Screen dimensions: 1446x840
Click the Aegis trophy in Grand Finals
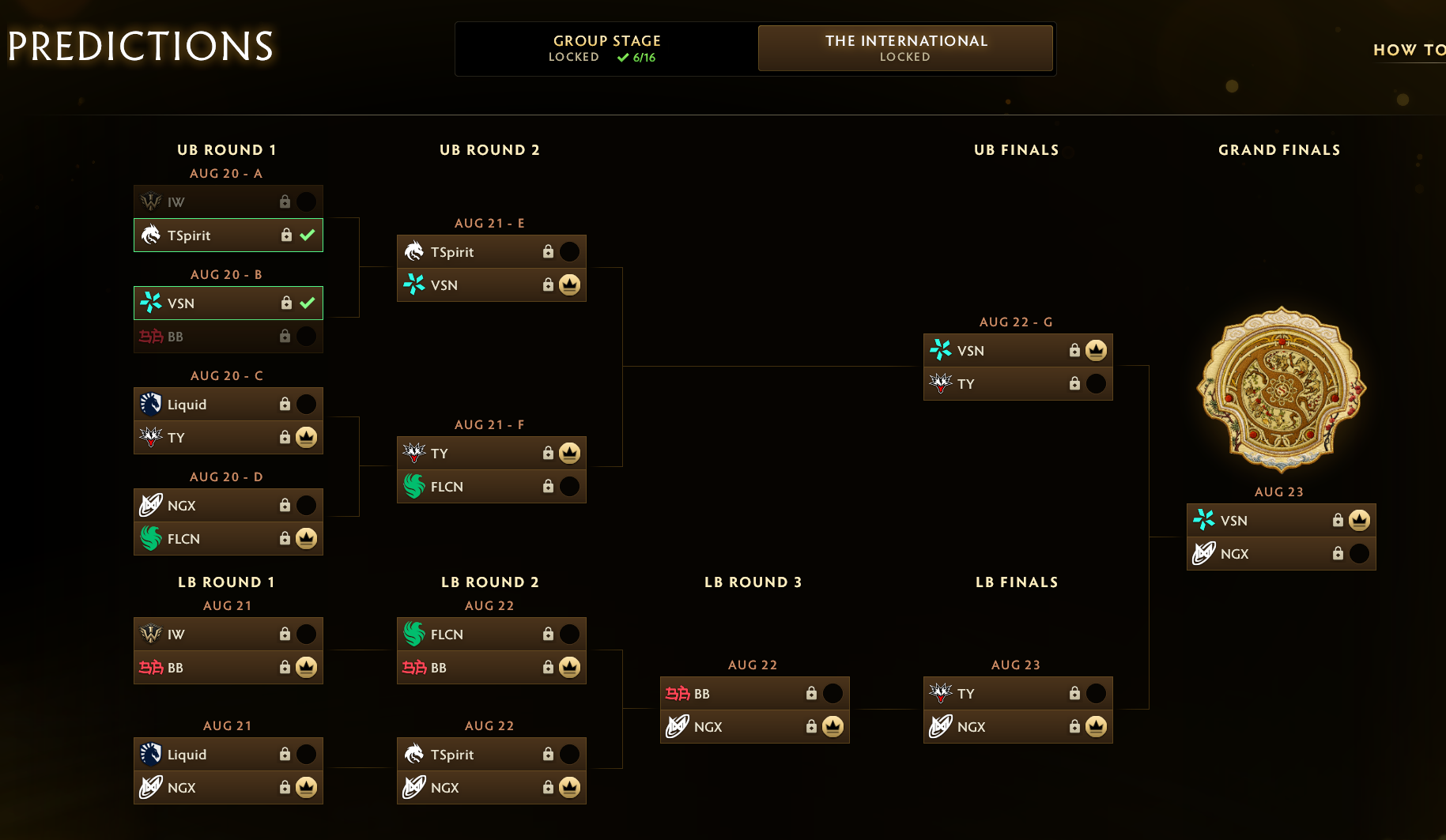[x=1281, y=390]
